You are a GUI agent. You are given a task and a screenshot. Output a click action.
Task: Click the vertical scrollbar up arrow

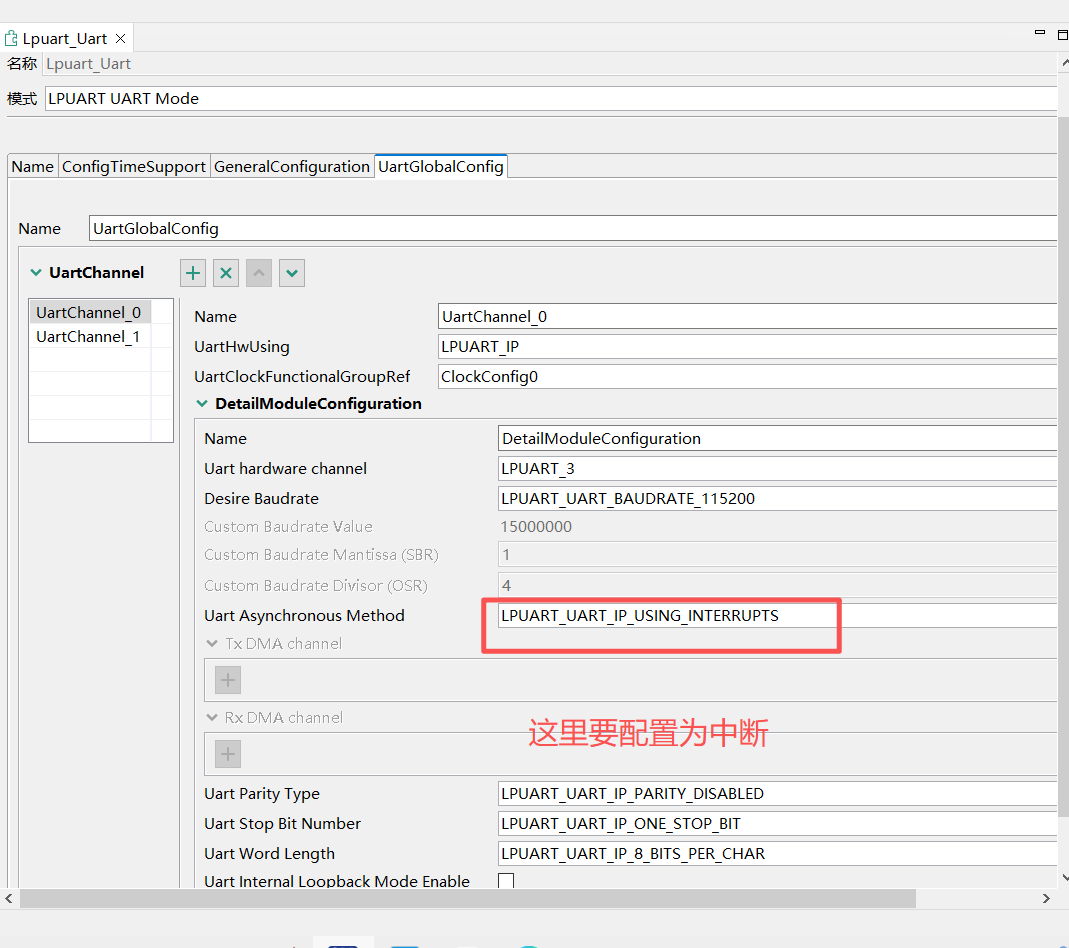(1064, 63)
